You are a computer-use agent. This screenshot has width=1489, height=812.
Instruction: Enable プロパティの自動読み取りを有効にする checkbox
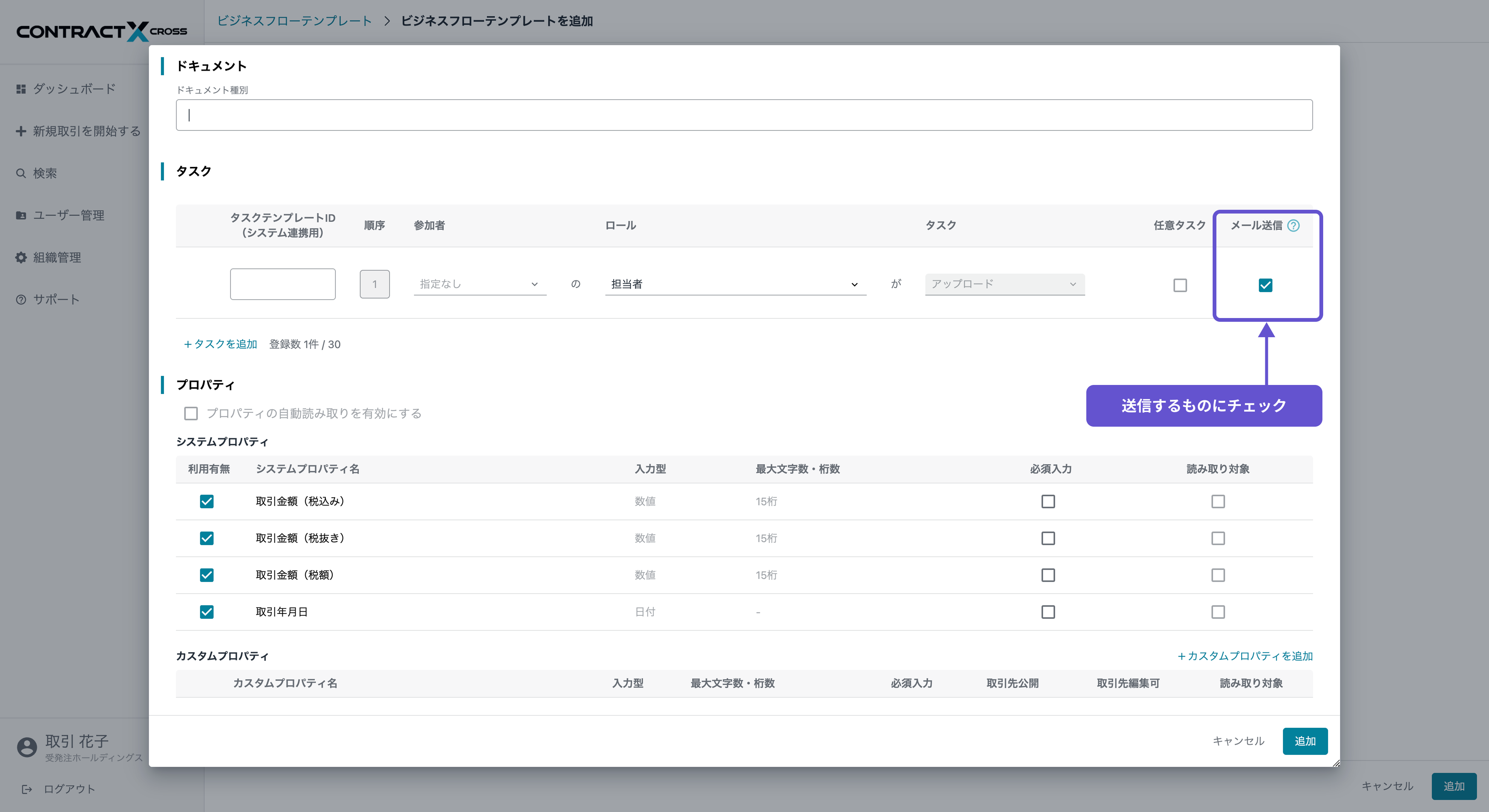click(x=191, y=414)
